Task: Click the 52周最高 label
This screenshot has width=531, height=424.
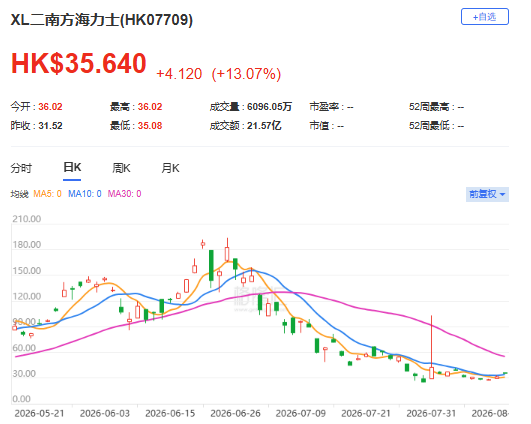Action: [429, 107]
